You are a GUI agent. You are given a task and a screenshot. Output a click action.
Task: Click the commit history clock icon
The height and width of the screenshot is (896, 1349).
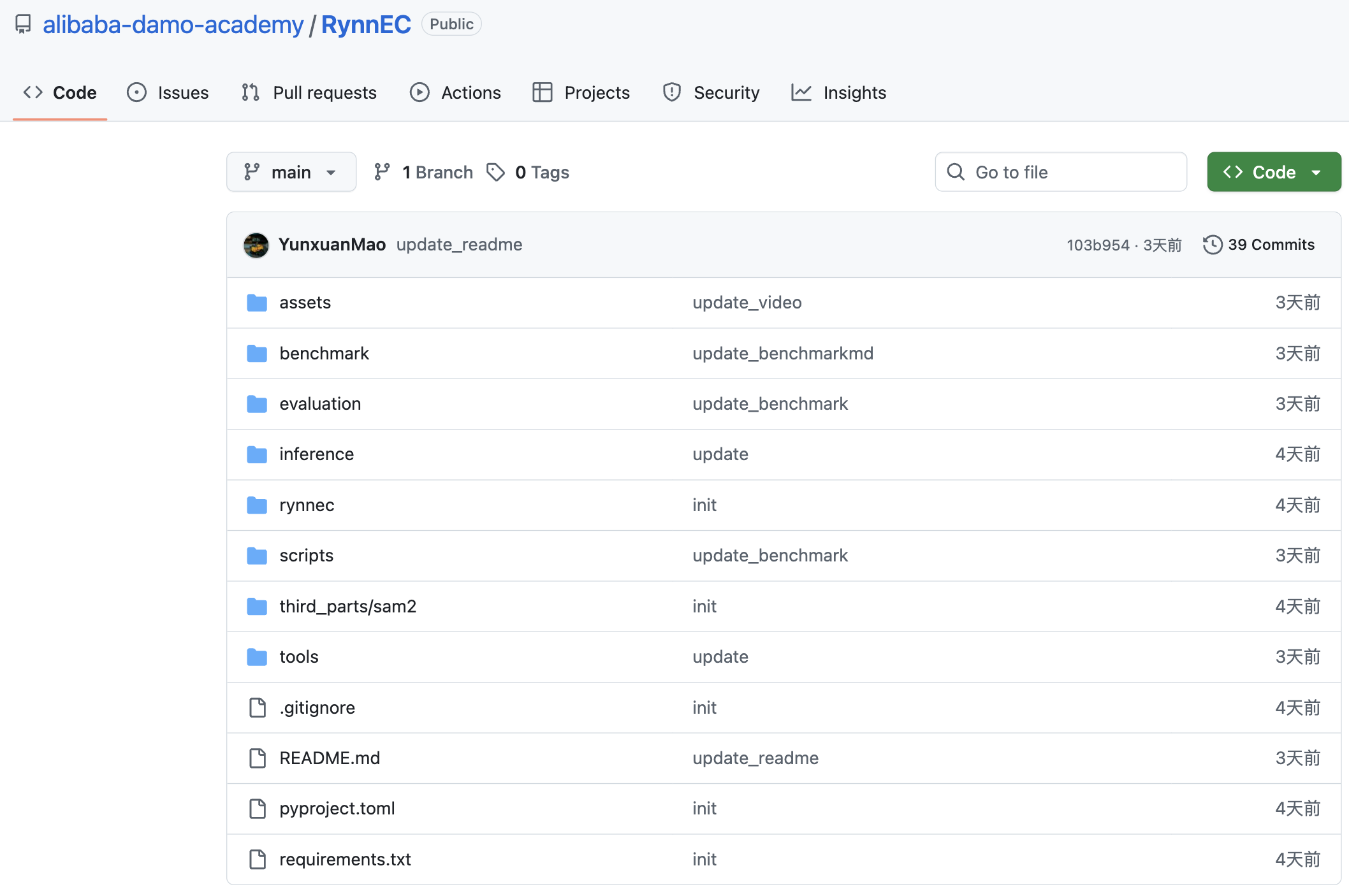[x=1212, y=245]
